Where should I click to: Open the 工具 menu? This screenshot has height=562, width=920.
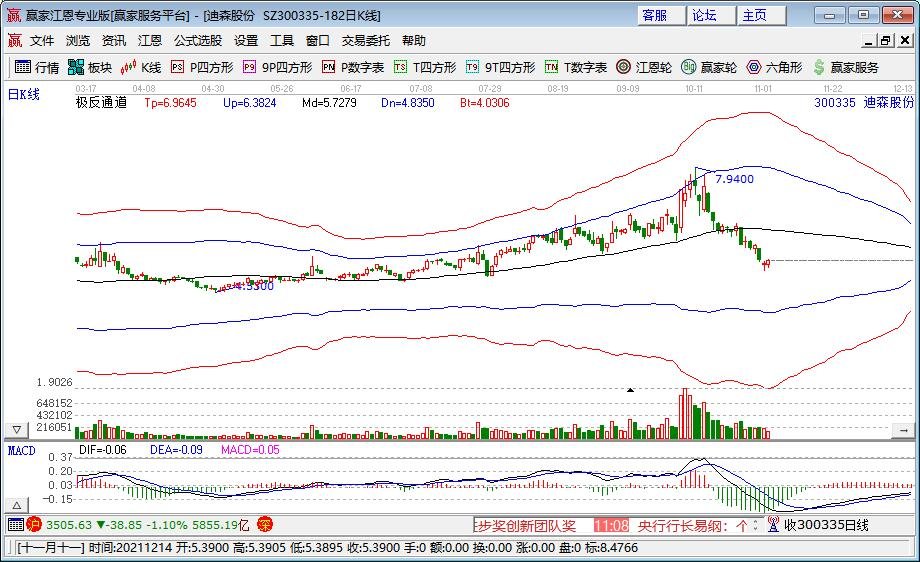(x=282, y=40)
